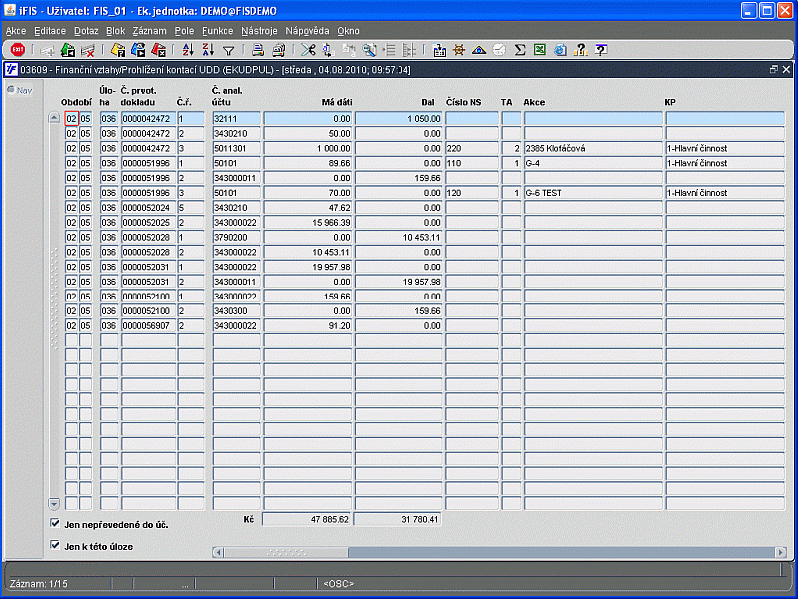Sort descending with the Z-A icon
The height and width of the screenshot is (599, 798).
point(208,50)
